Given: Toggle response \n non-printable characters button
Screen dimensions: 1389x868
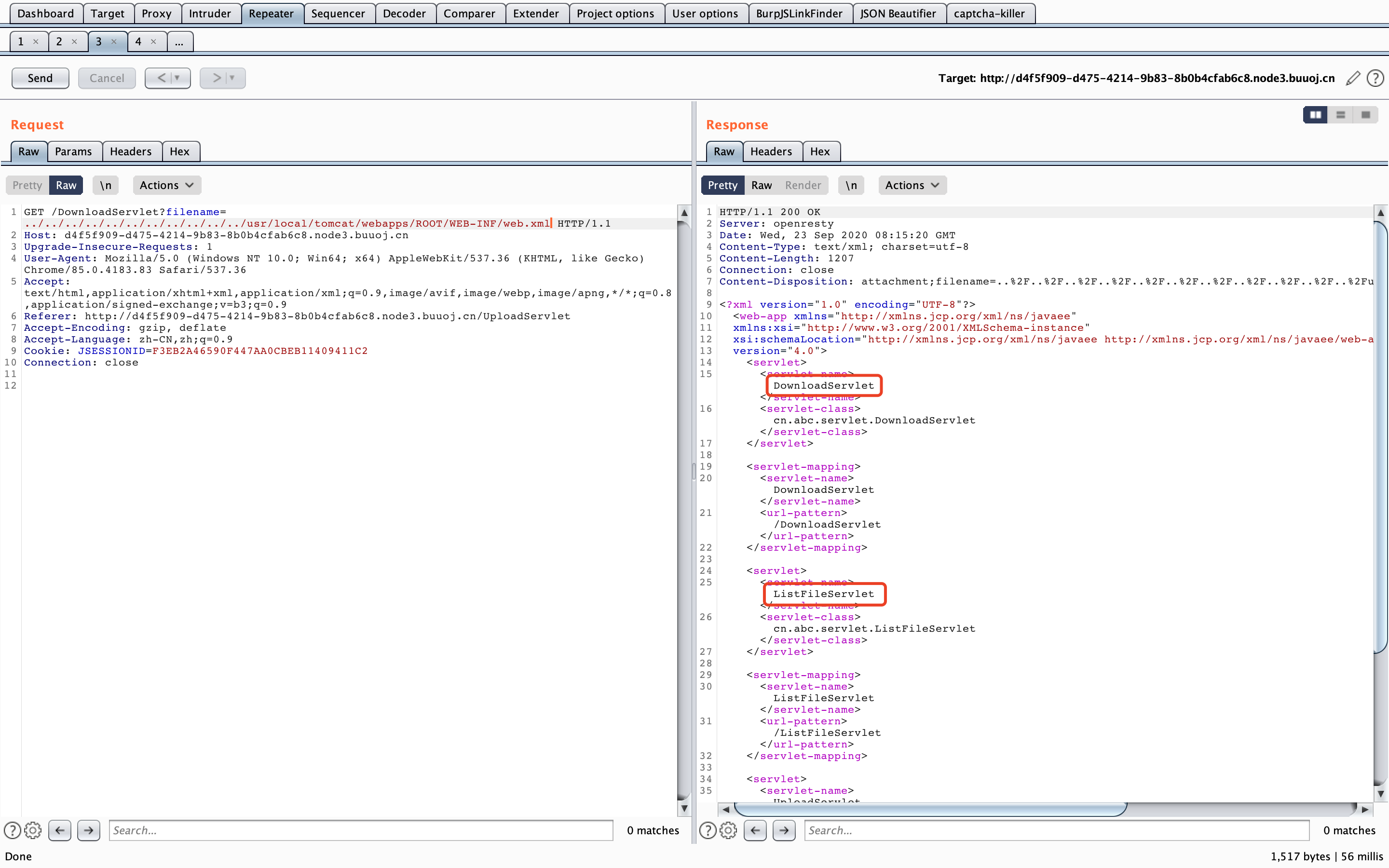Looking at the screenshot, I should (x=851, y=185).
